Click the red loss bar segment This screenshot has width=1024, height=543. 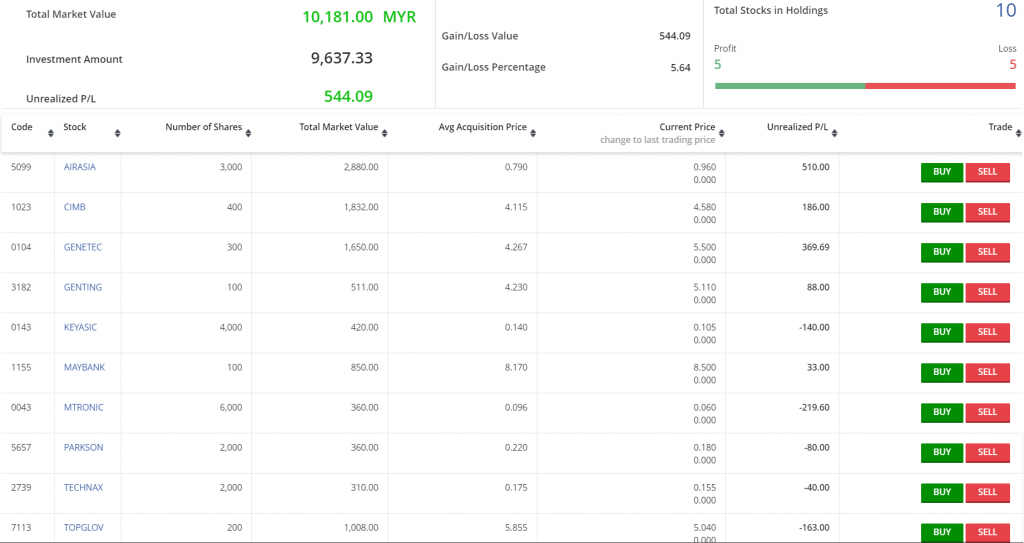click(x=940, y=86)
